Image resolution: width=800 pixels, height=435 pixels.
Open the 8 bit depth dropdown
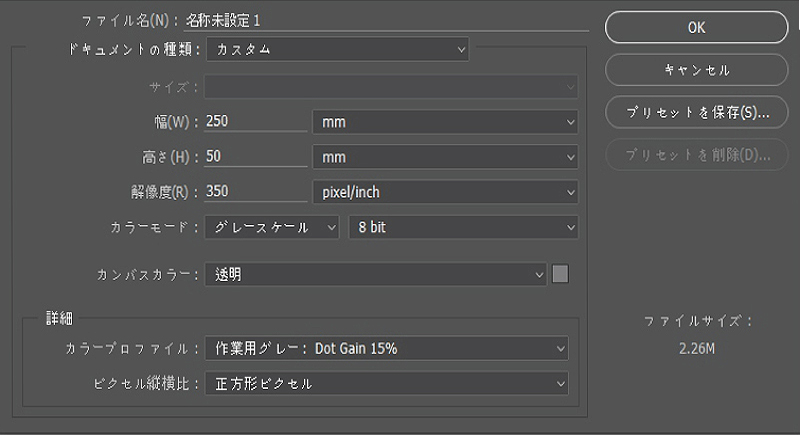click(463, 227)
